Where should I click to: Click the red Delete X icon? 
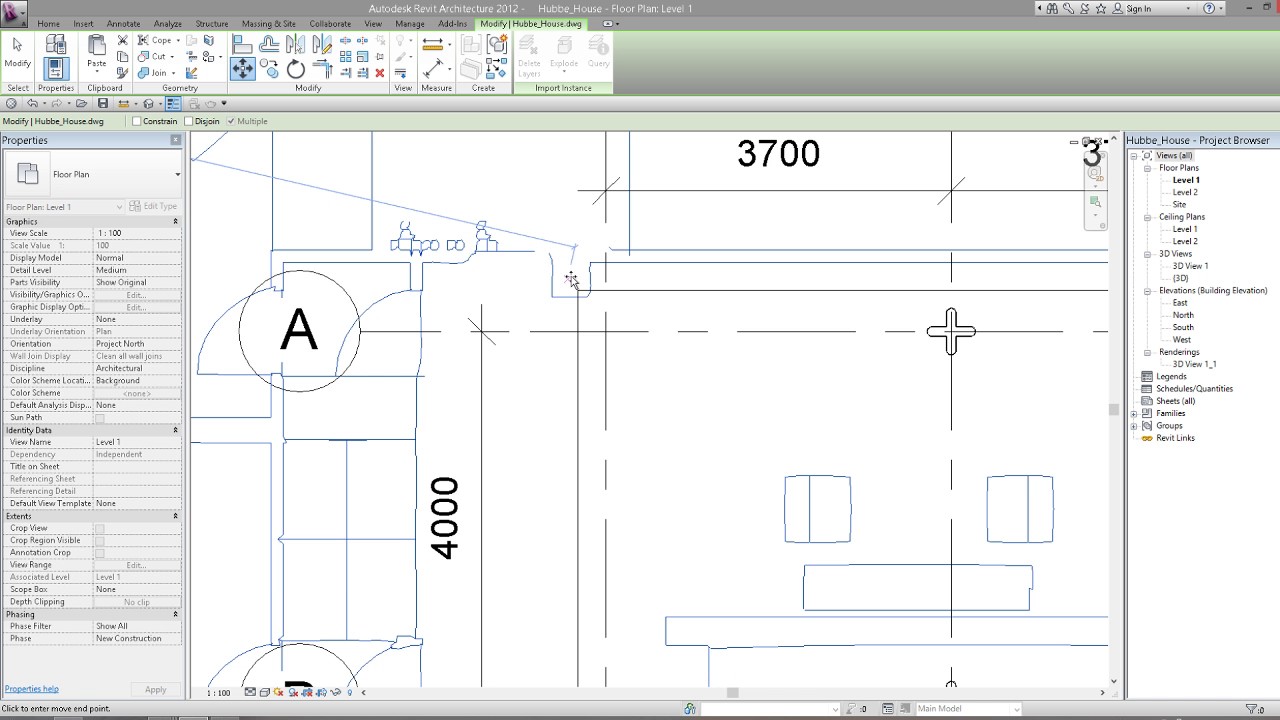click(x=379, y=73)
